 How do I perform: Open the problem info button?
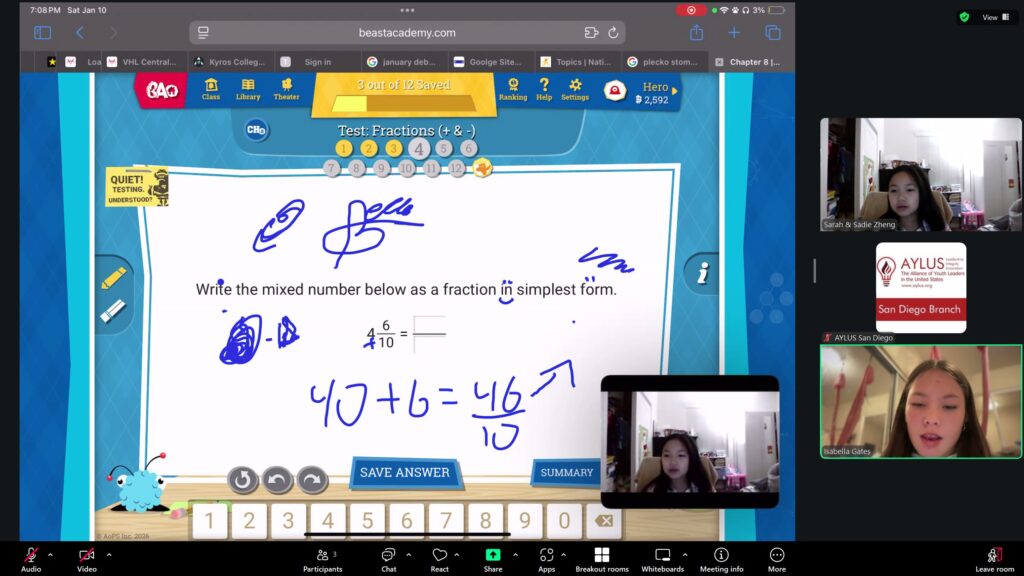coord(703,273)
